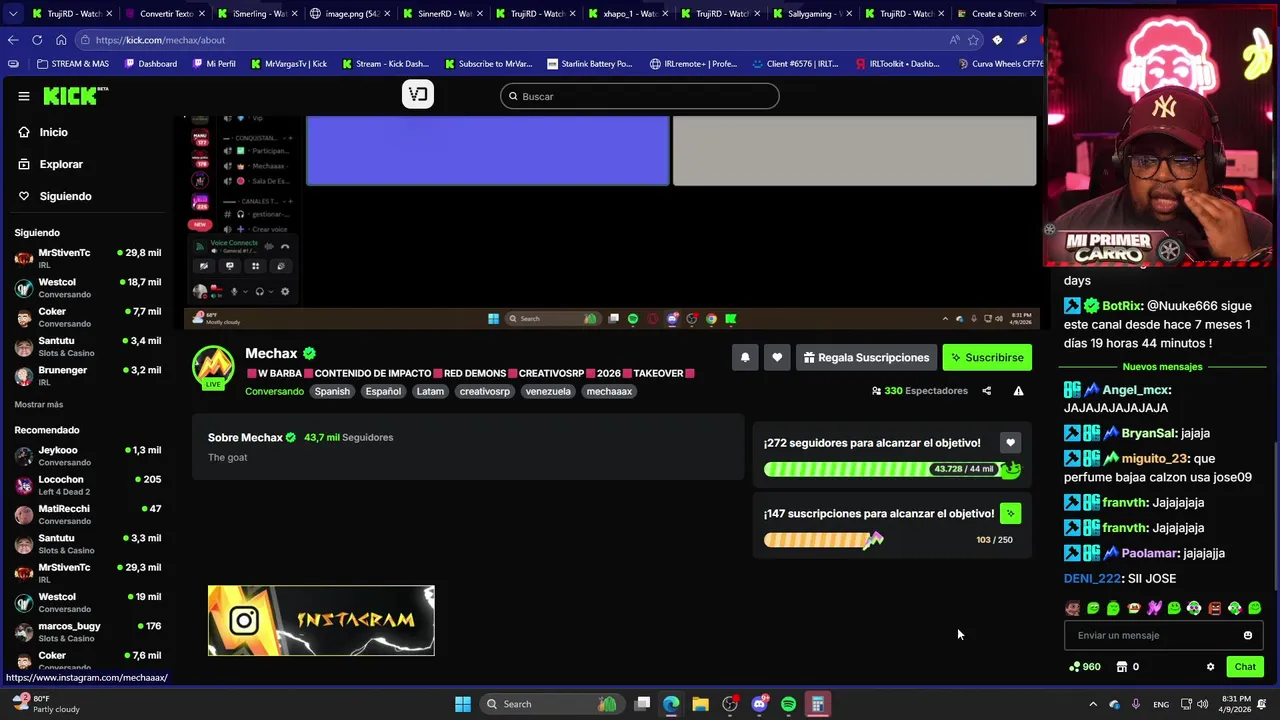Open the chat shop icon showing 0
This screenshot has width=1280, height=720.
pyautogui.click(x=1128, y=667)
